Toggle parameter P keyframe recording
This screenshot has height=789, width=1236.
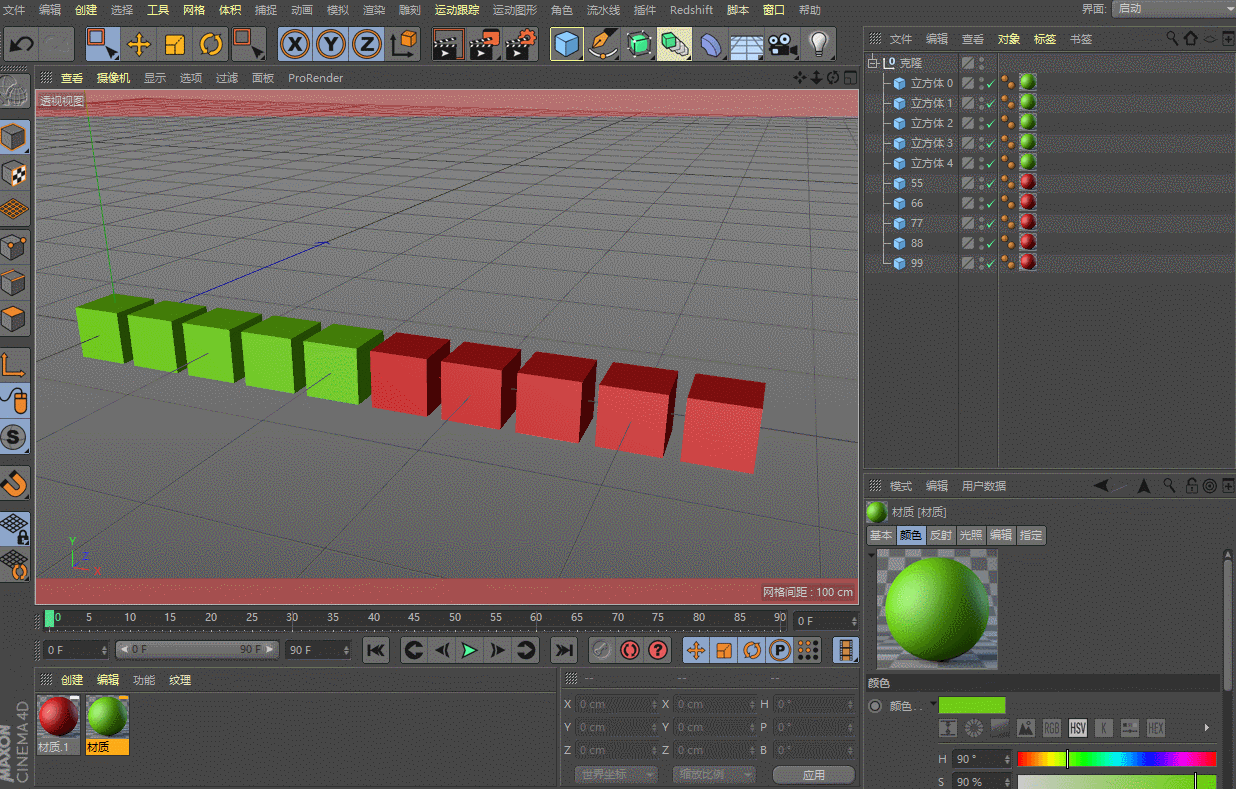point(780,650)
